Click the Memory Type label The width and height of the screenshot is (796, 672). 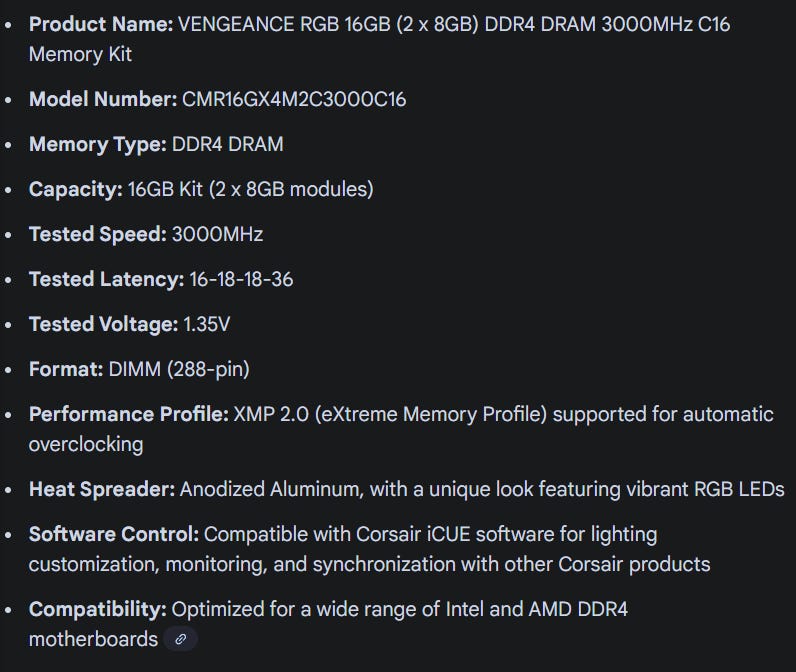(97, 144)
